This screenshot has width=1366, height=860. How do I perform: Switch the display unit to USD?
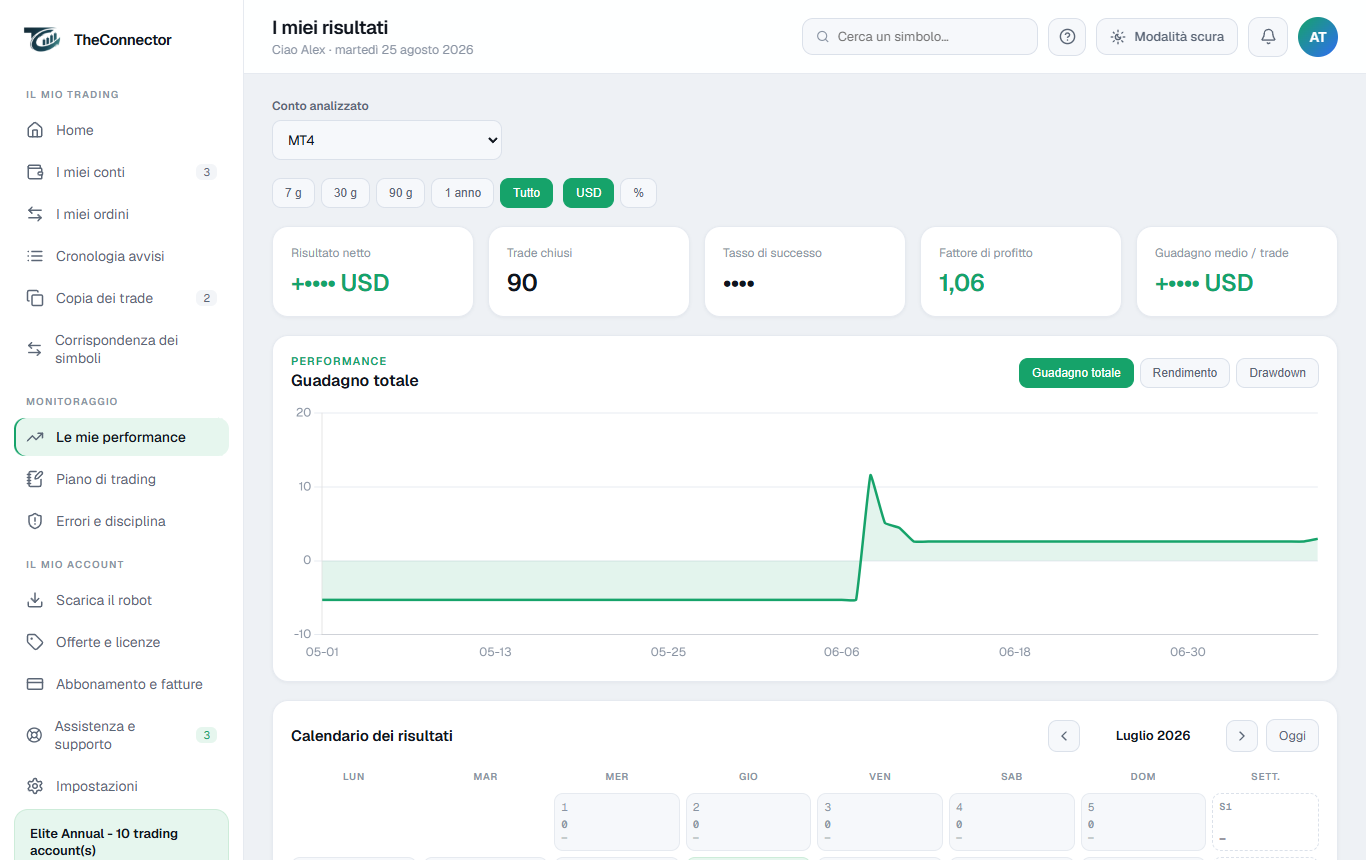[589, 193]
